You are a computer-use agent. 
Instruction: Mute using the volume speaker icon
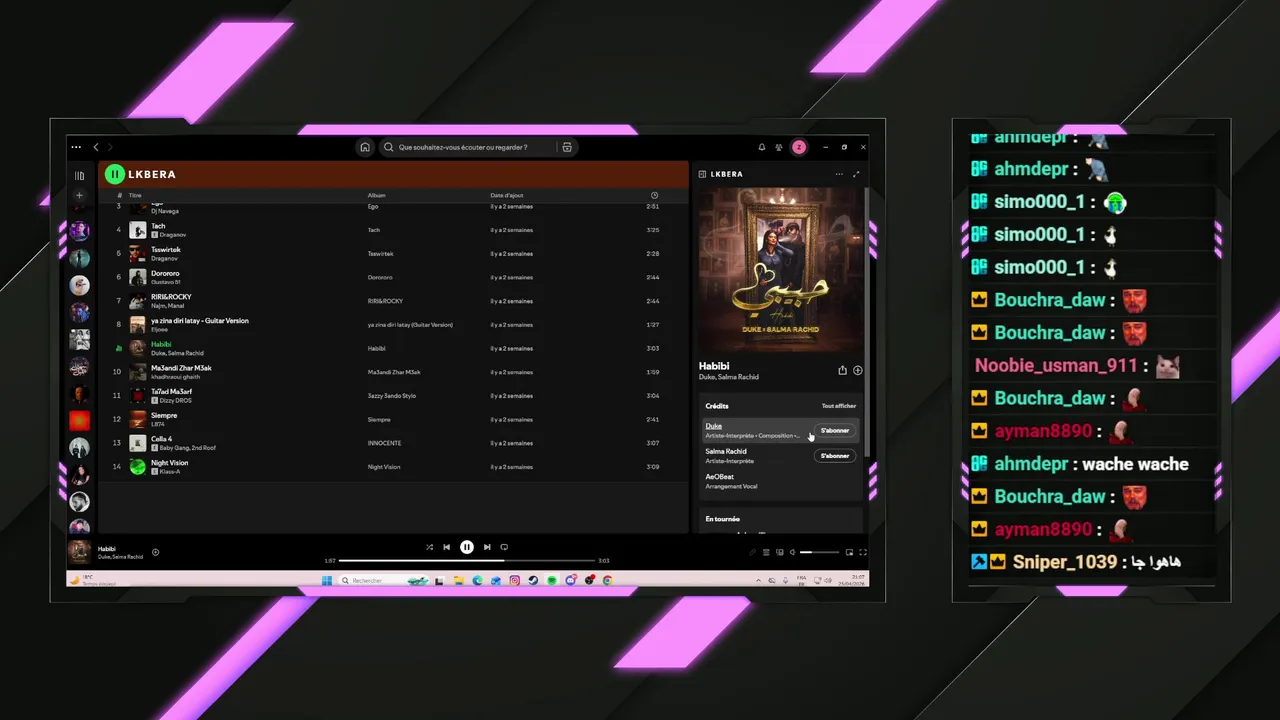(792, 552)
